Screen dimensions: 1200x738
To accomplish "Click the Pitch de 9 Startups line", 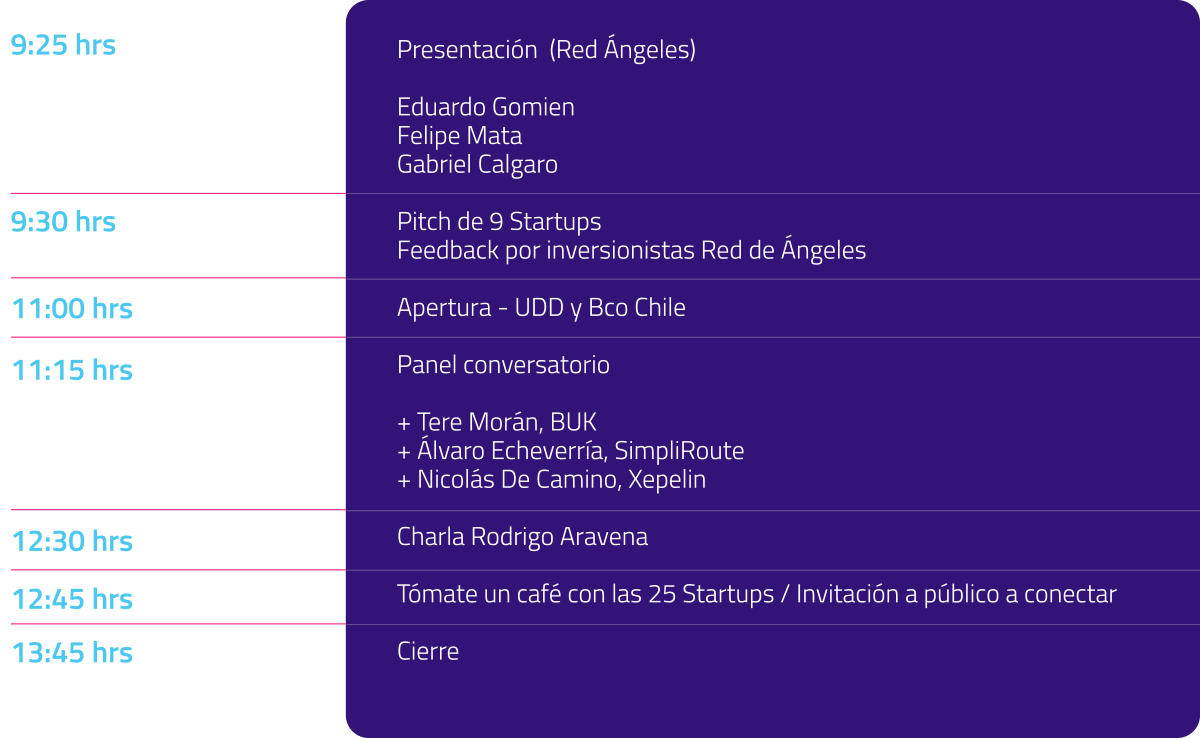I will 499,221.
